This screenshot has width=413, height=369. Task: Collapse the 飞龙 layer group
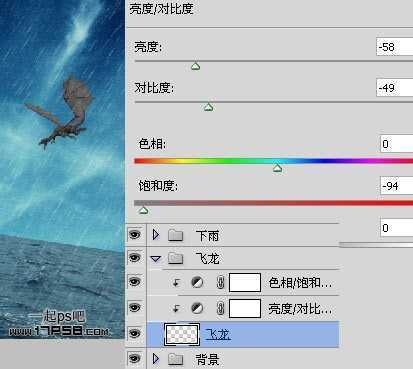click(156, 258)
